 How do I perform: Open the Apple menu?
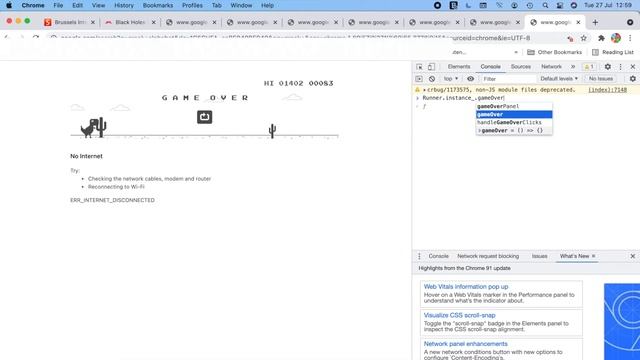click(9, 5)
